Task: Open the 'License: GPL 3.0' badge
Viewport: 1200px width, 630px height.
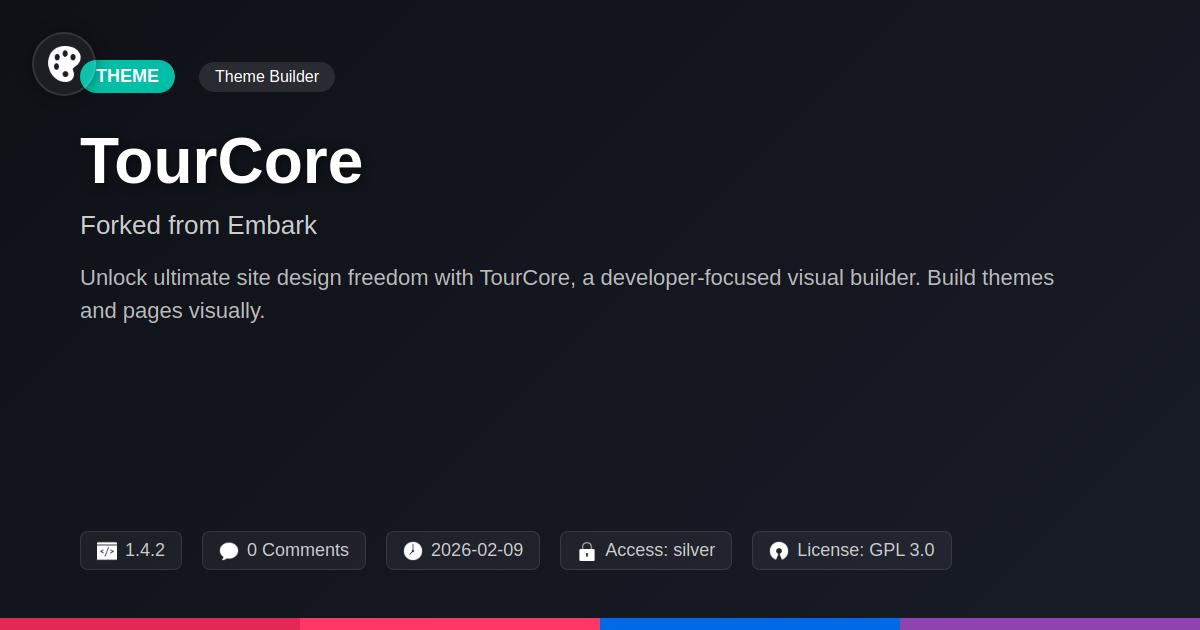Action: pos(852,550)
